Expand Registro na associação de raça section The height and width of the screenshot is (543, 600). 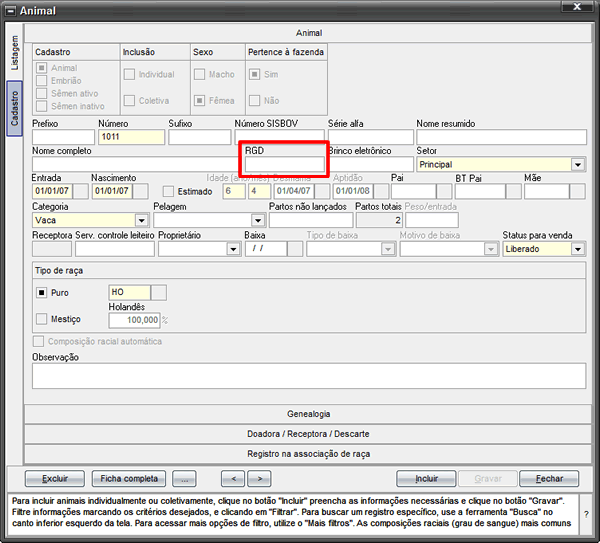[308, 454]
